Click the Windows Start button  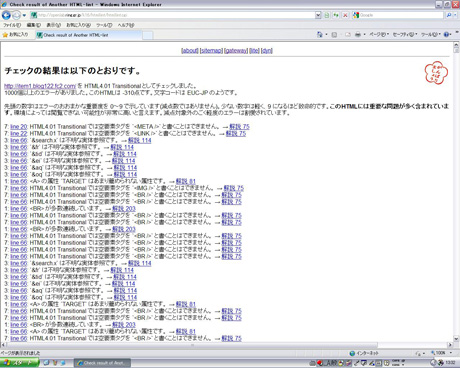point(19,363)
